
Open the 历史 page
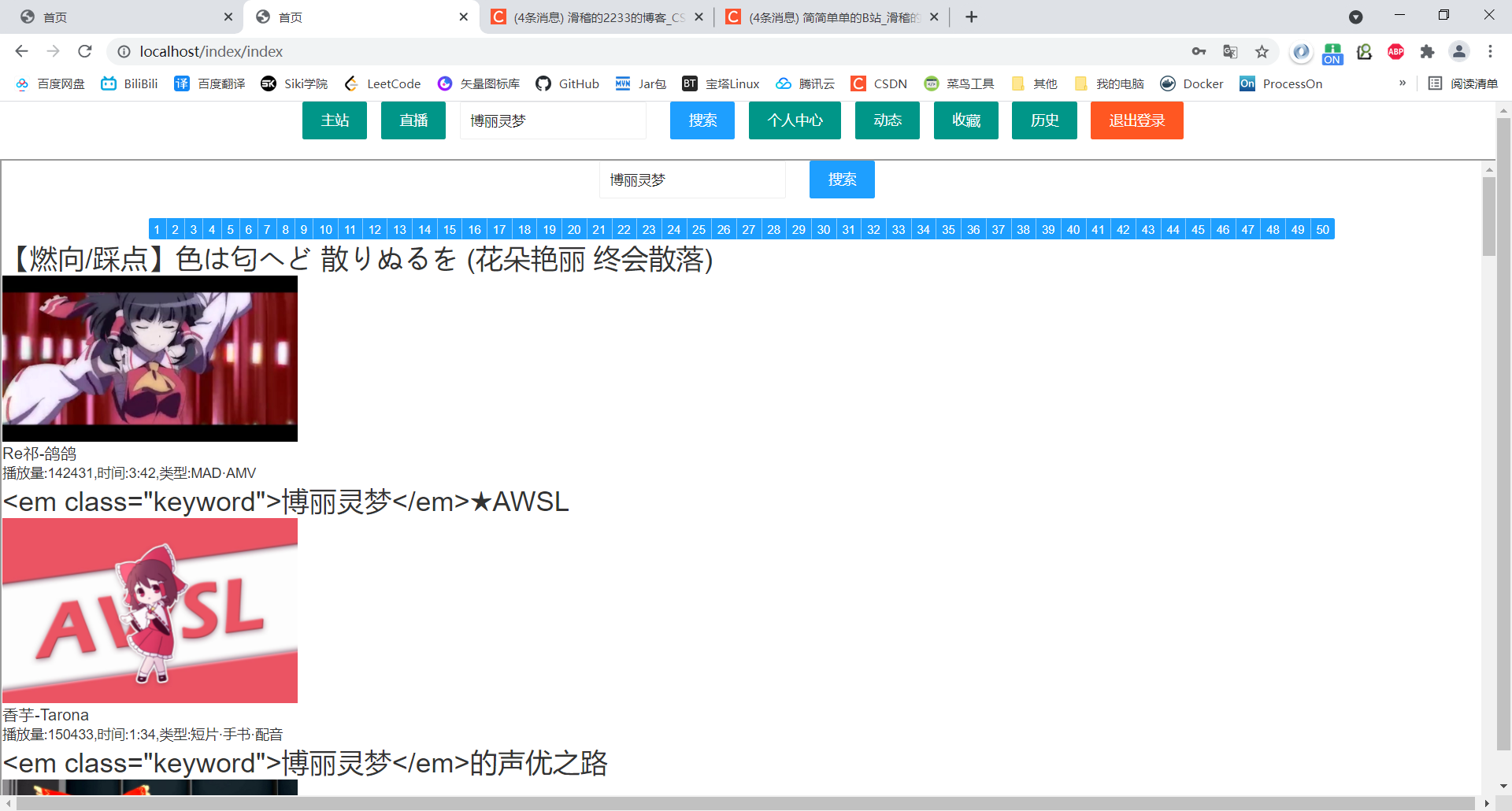pos(1044,120)
